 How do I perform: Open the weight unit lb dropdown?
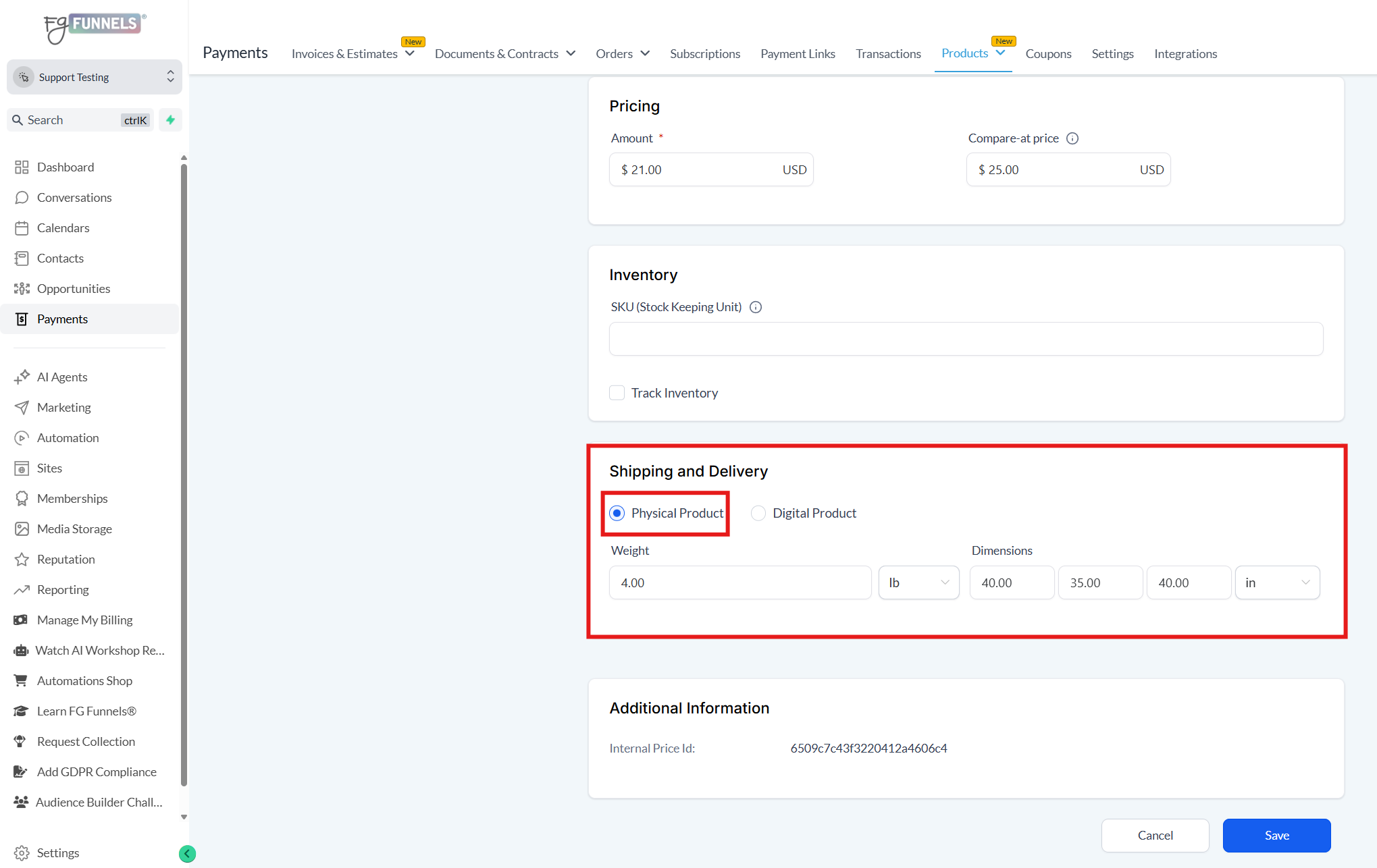pos(918,582)
